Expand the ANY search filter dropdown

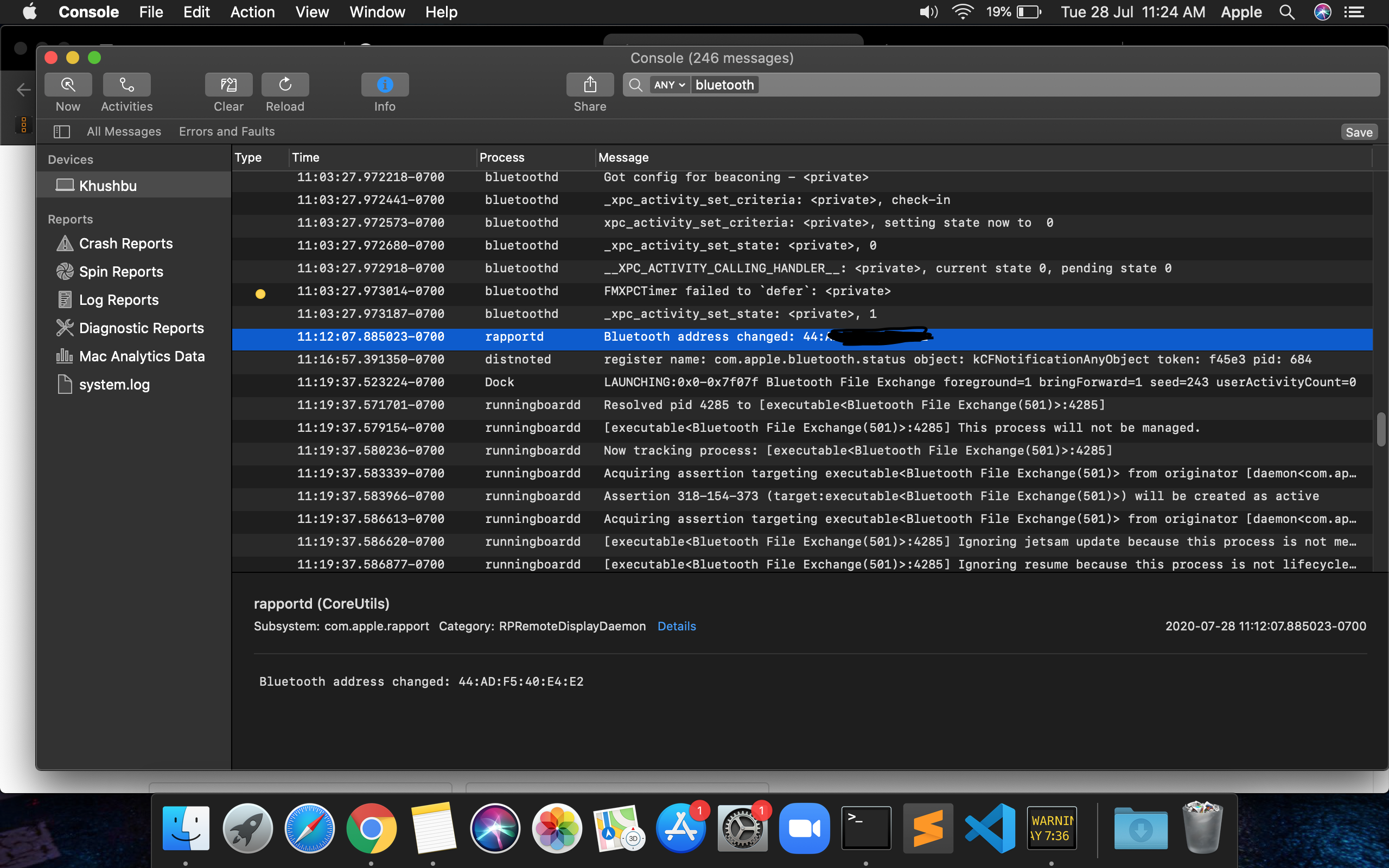[x=669, y=85]
